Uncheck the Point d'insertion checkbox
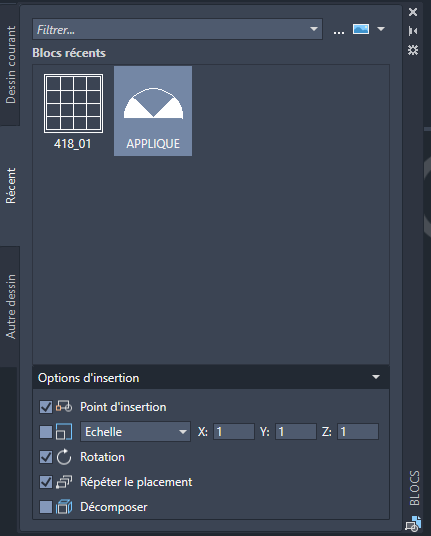 (46, 407)
